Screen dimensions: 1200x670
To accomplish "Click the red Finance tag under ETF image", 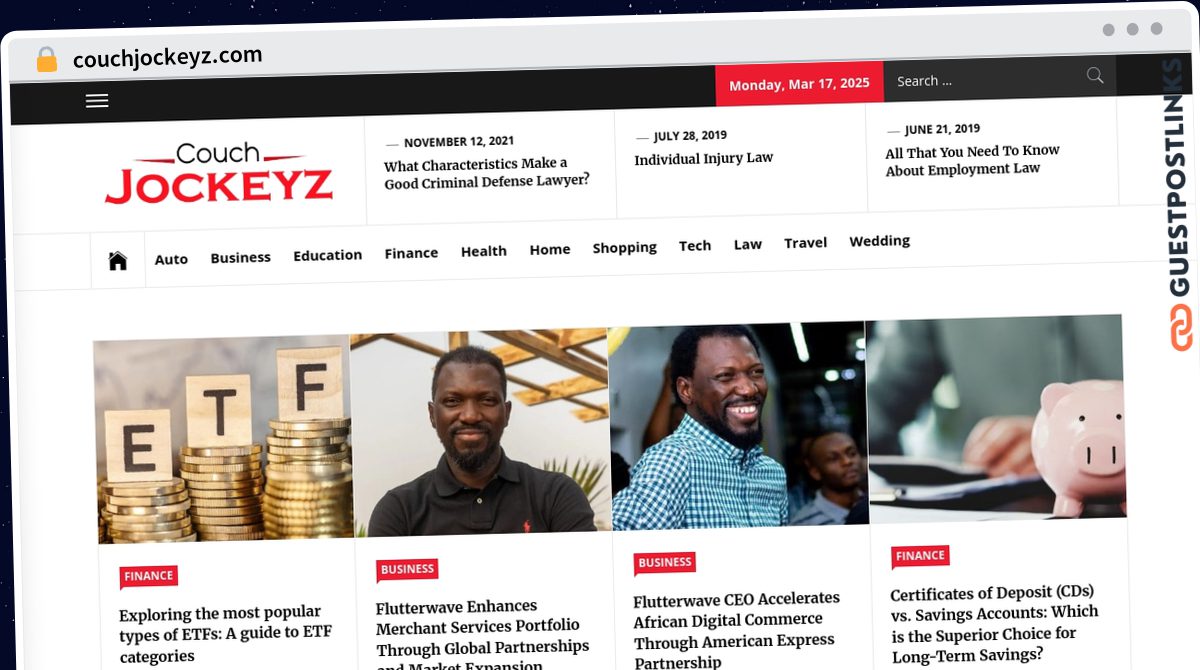I will pyautogui.click(x=149, y=576).
